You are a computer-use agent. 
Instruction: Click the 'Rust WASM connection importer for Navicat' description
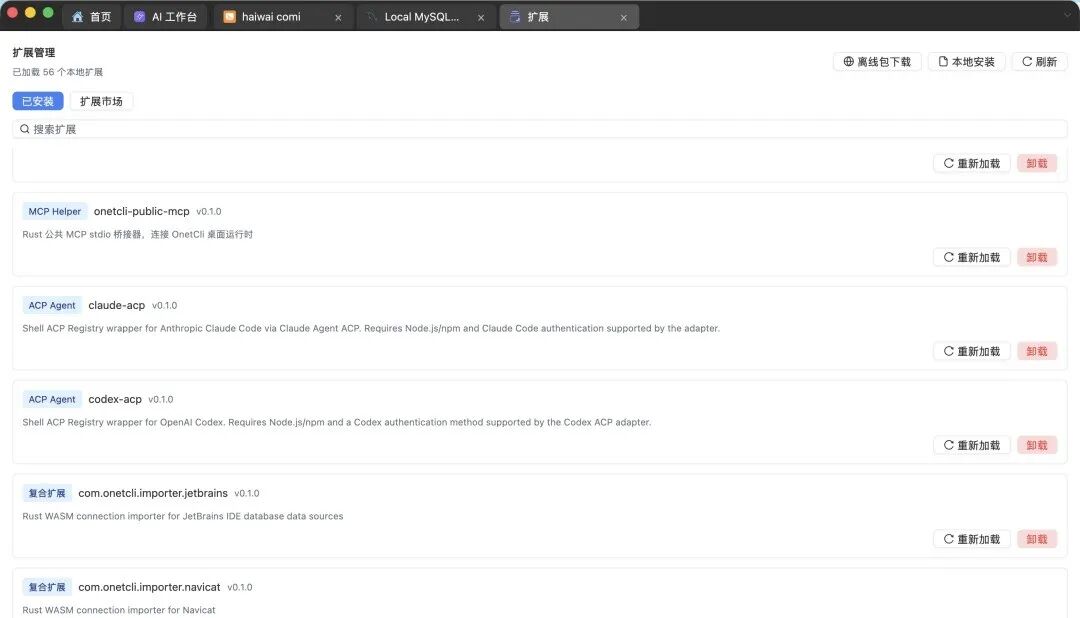[118, 610]
